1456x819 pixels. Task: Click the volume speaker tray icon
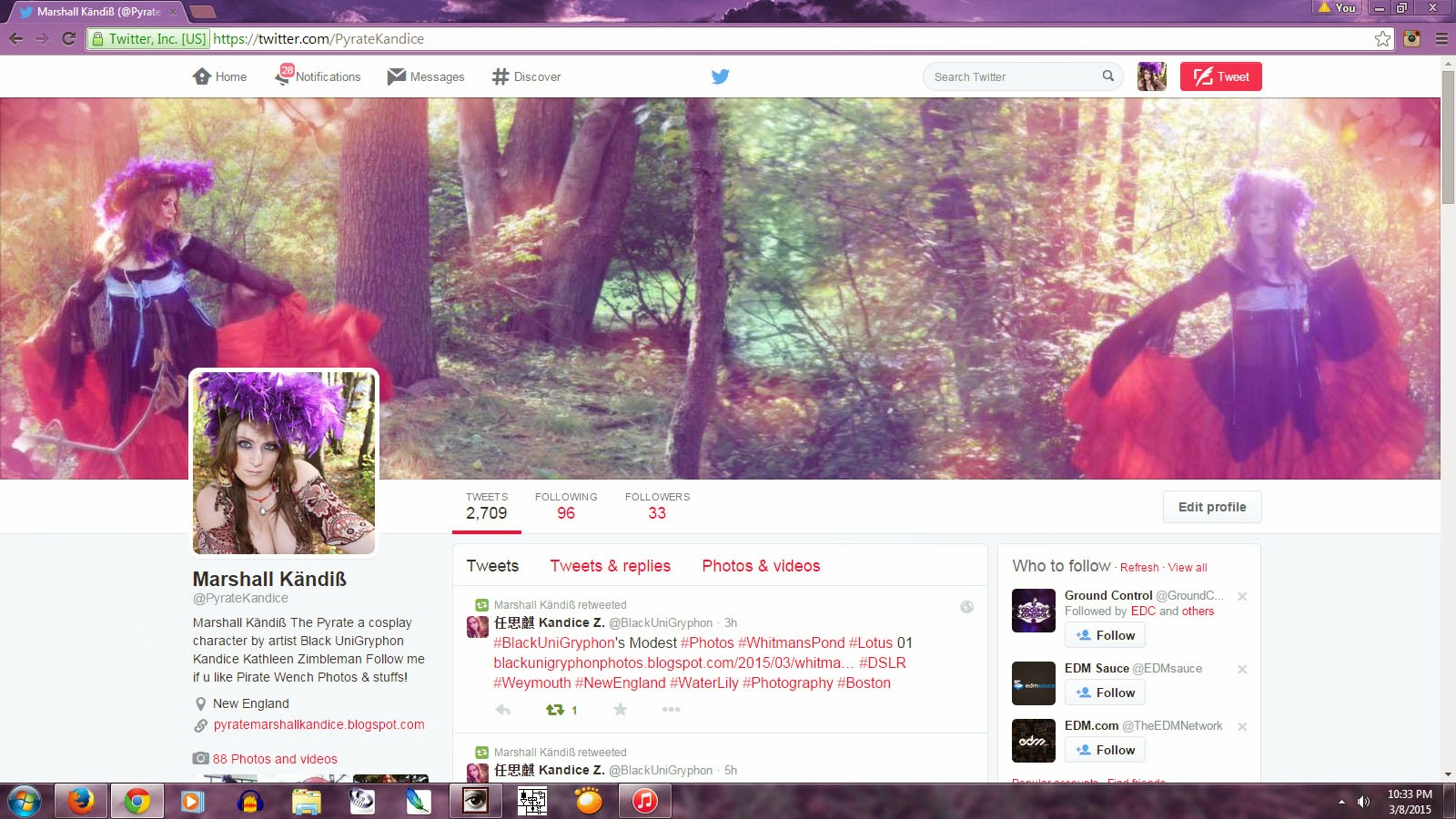(x=1363, y=802)
